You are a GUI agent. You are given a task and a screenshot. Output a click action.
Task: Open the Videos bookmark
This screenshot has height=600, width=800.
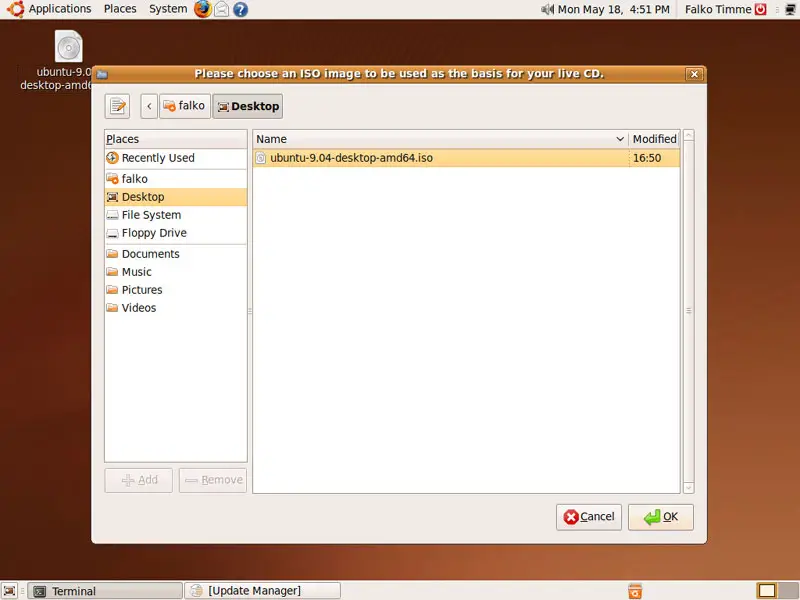pos(176,308)
